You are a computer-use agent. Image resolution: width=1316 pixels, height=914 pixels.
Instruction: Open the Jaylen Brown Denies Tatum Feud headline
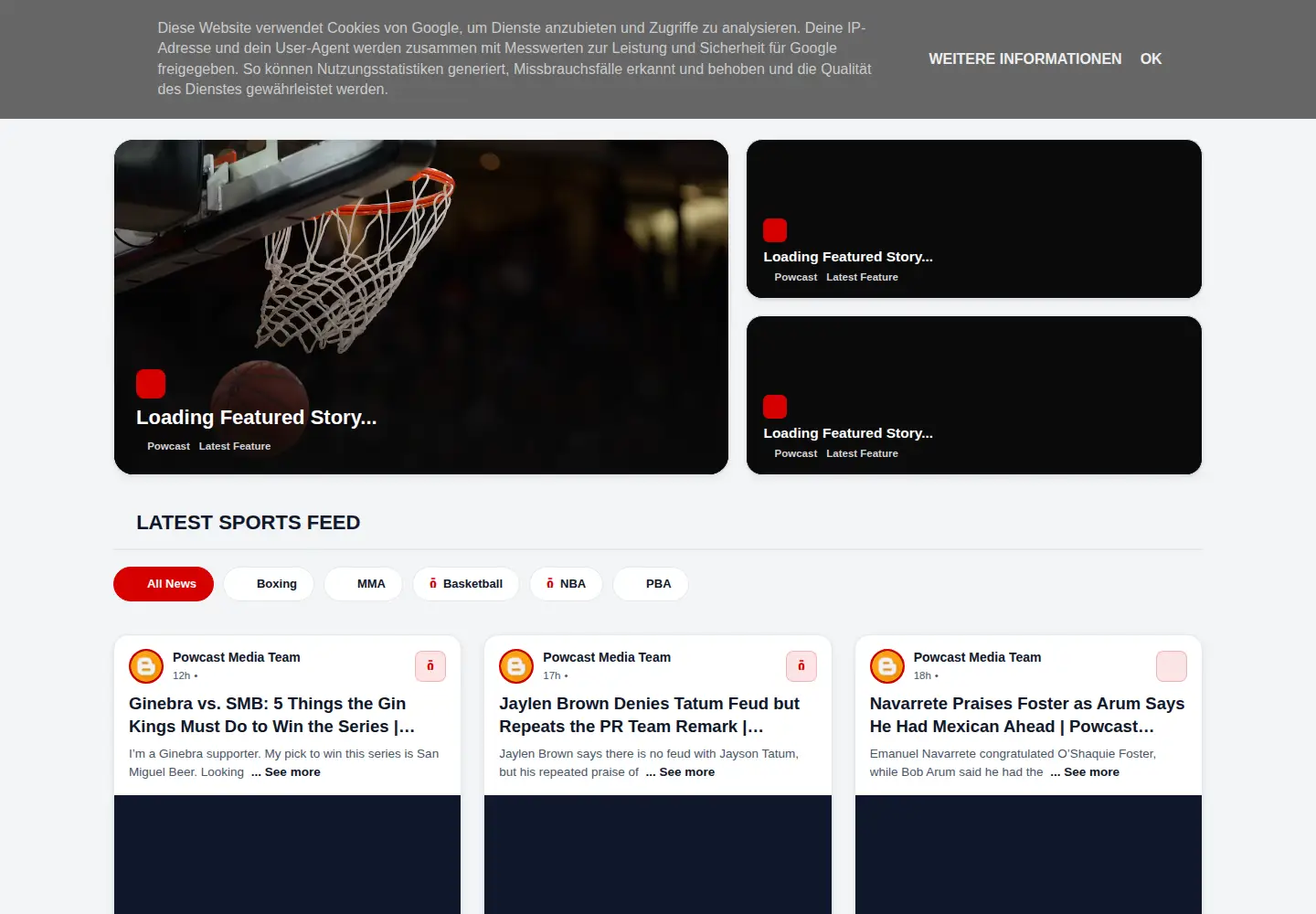pyautogui.click(x=650, y=715)
